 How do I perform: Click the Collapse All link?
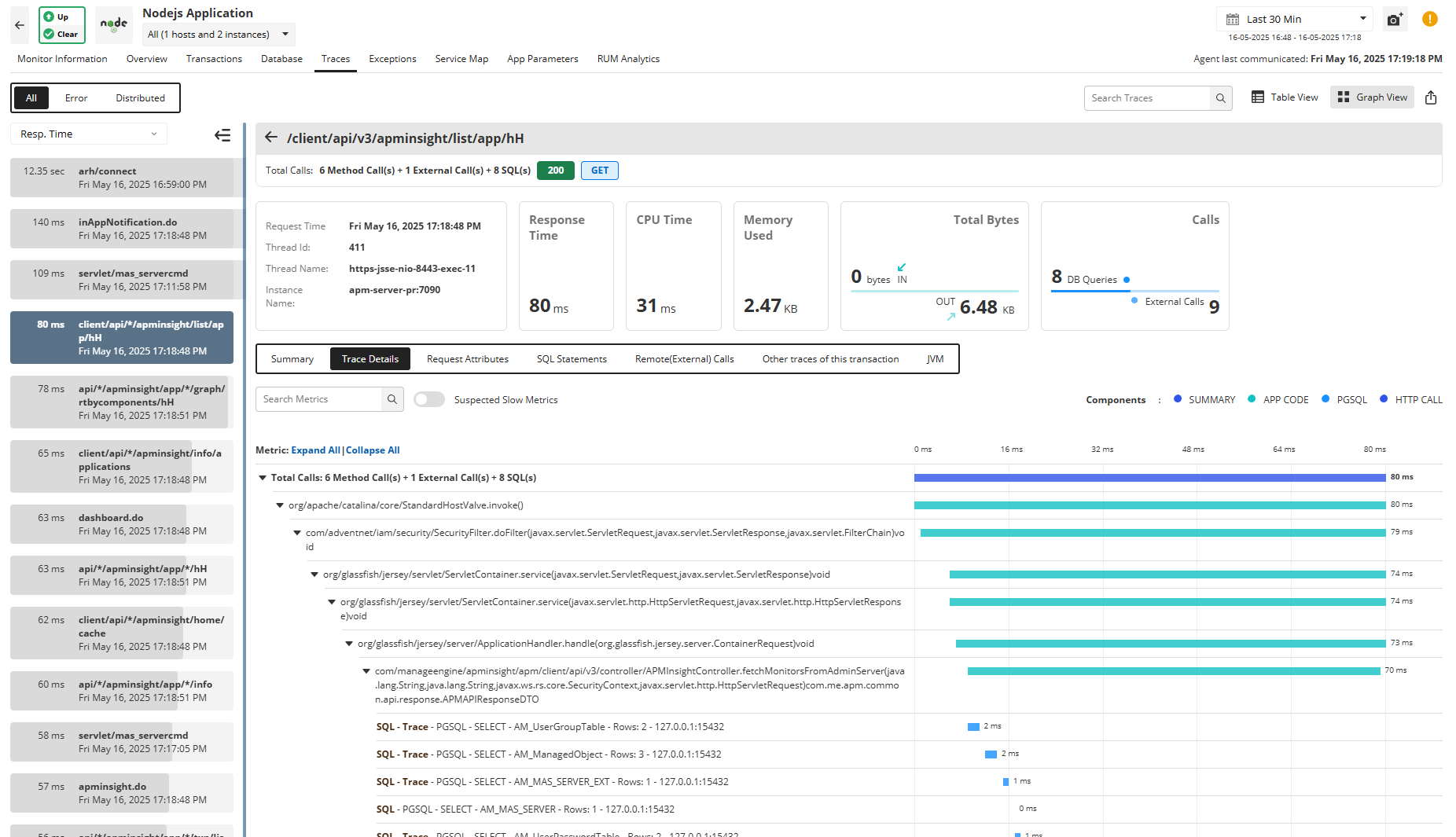(373, 450)
